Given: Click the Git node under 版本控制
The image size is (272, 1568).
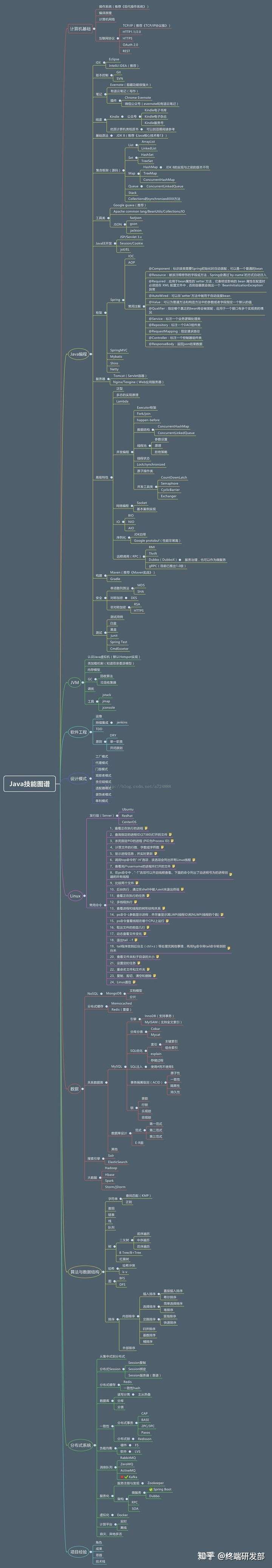Looking at the screenshot, I should click(119, 73).
